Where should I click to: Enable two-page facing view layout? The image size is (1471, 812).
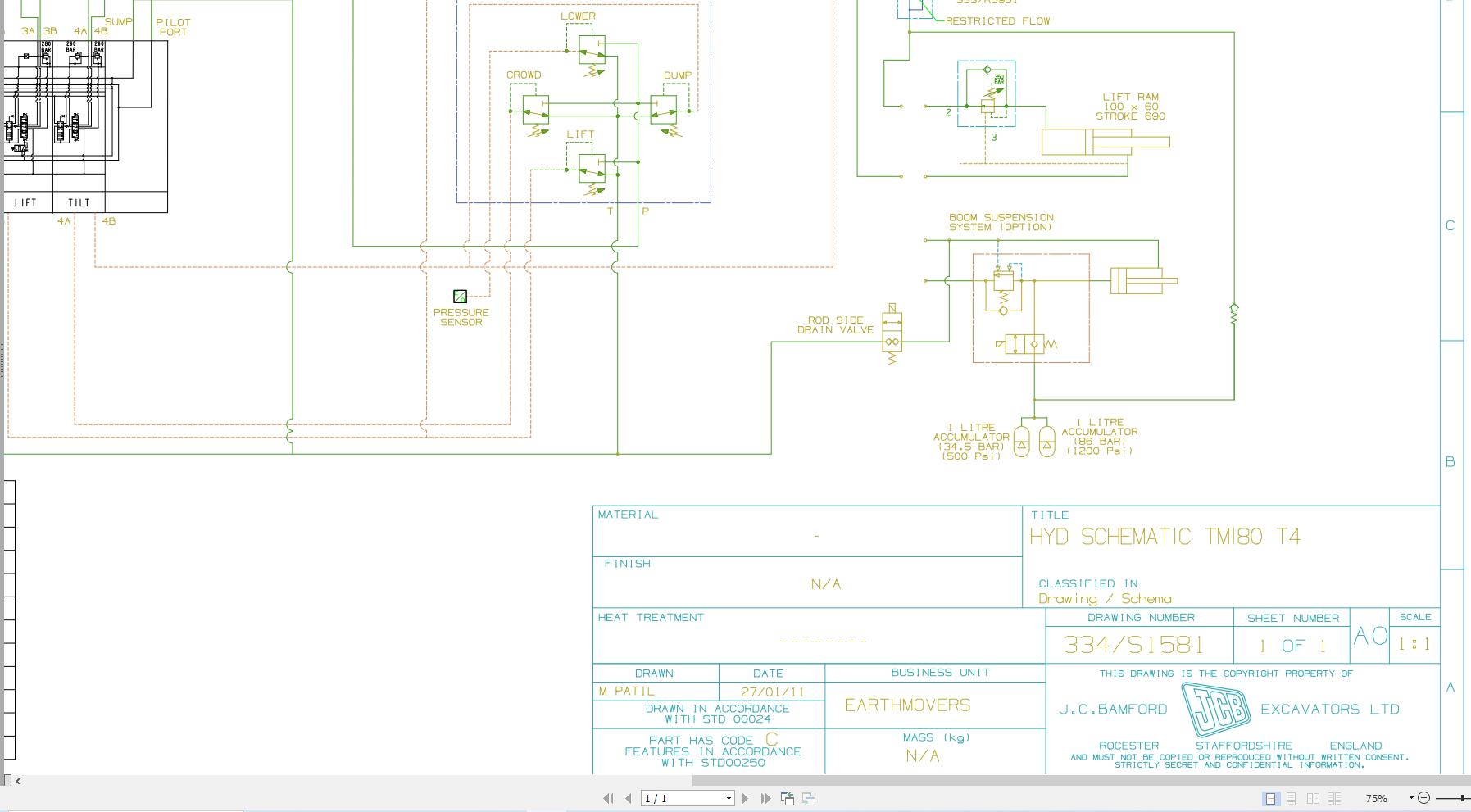click(1313, 798)
